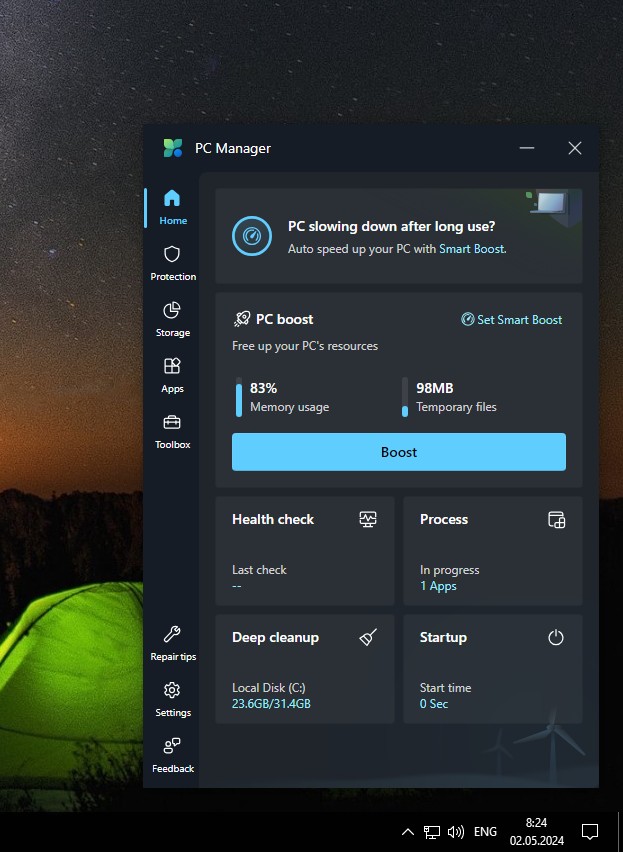Click the Process card title
The width and height of the screenshot is (623, 852).
(444, 519)
